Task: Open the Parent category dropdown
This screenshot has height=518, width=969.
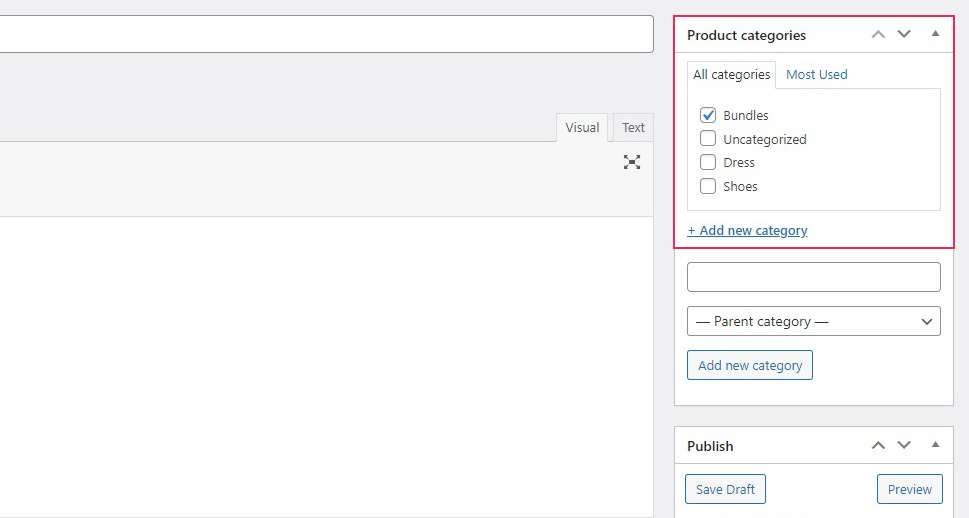Action: pyautogui.click(x=813, y=321)
